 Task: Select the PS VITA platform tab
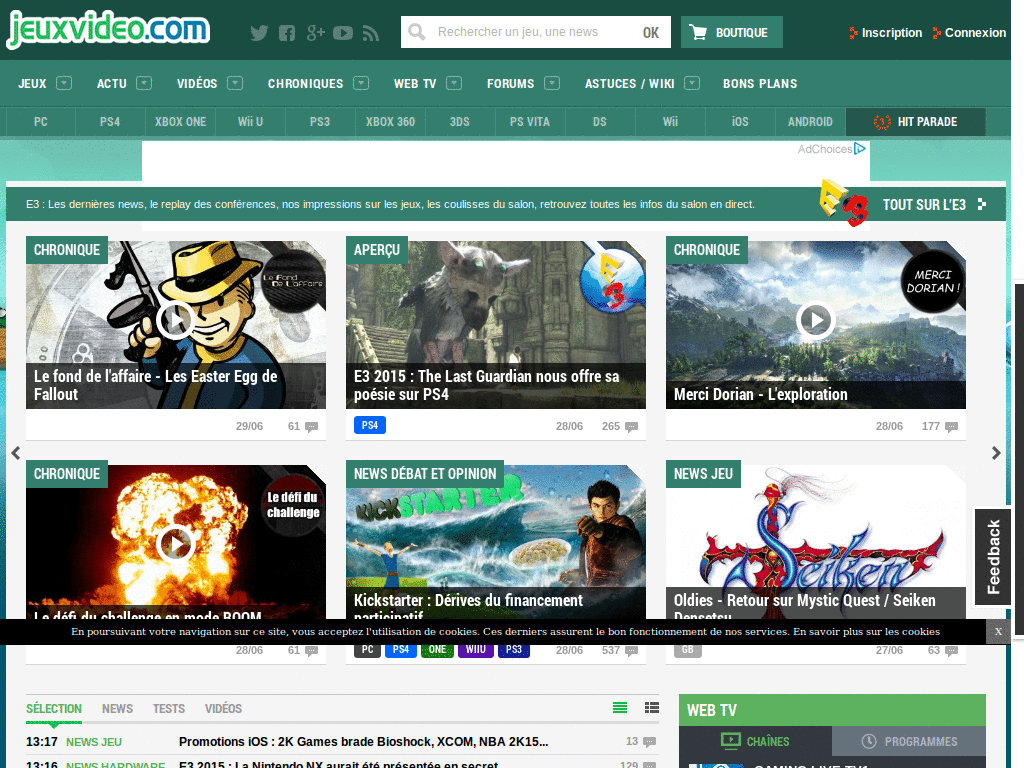(530, 121)
